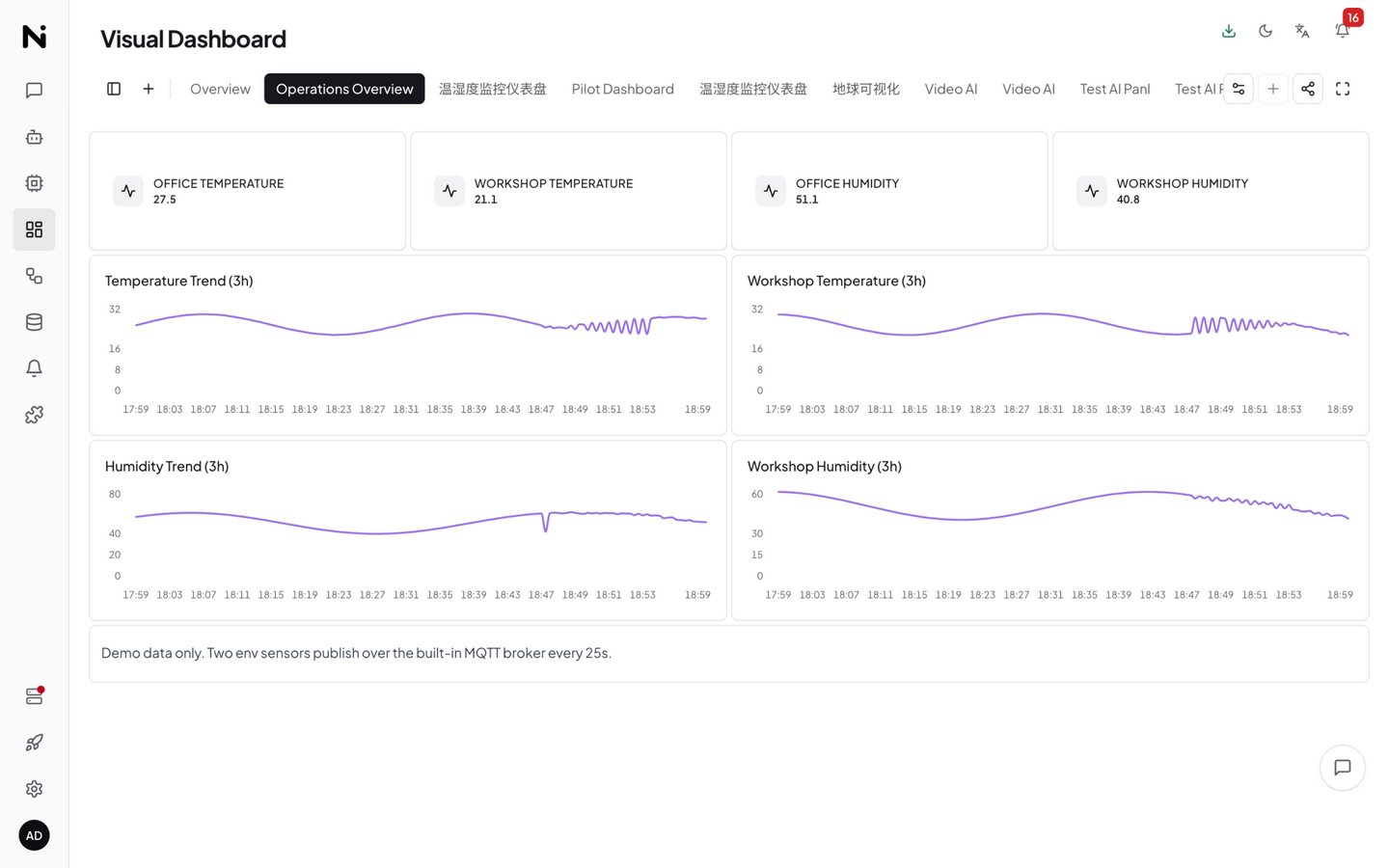Open the chat icon in sidebar

[34, 91]
